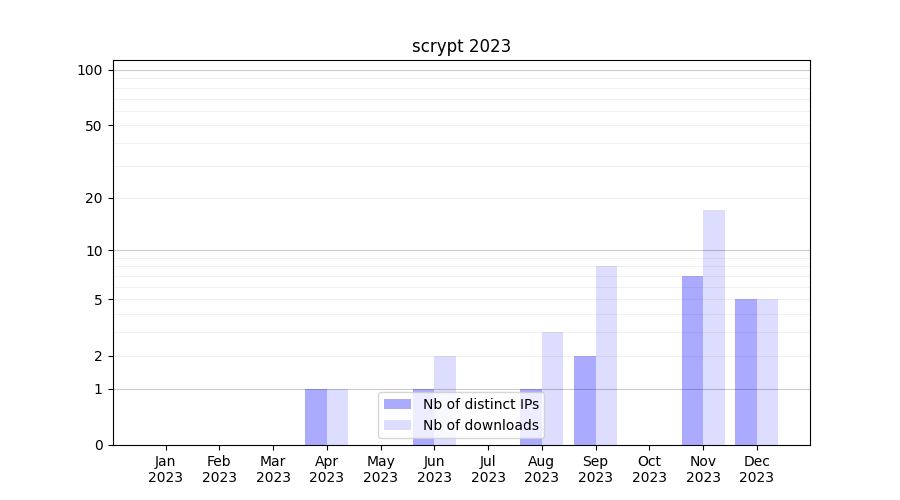This screenshot has height=500, width=900.
Task: Select the "Nb of downloads" legend label
Action: tap(480, 425)
